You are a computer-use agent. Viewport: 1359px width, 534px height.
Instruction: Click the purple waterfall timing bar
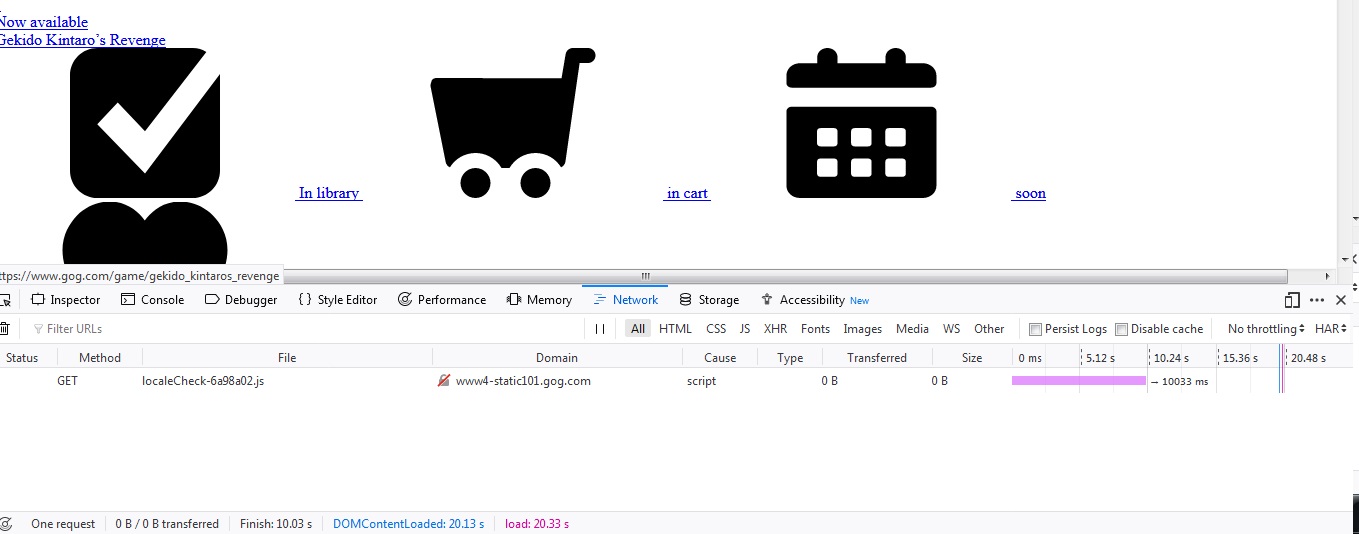1079,381
